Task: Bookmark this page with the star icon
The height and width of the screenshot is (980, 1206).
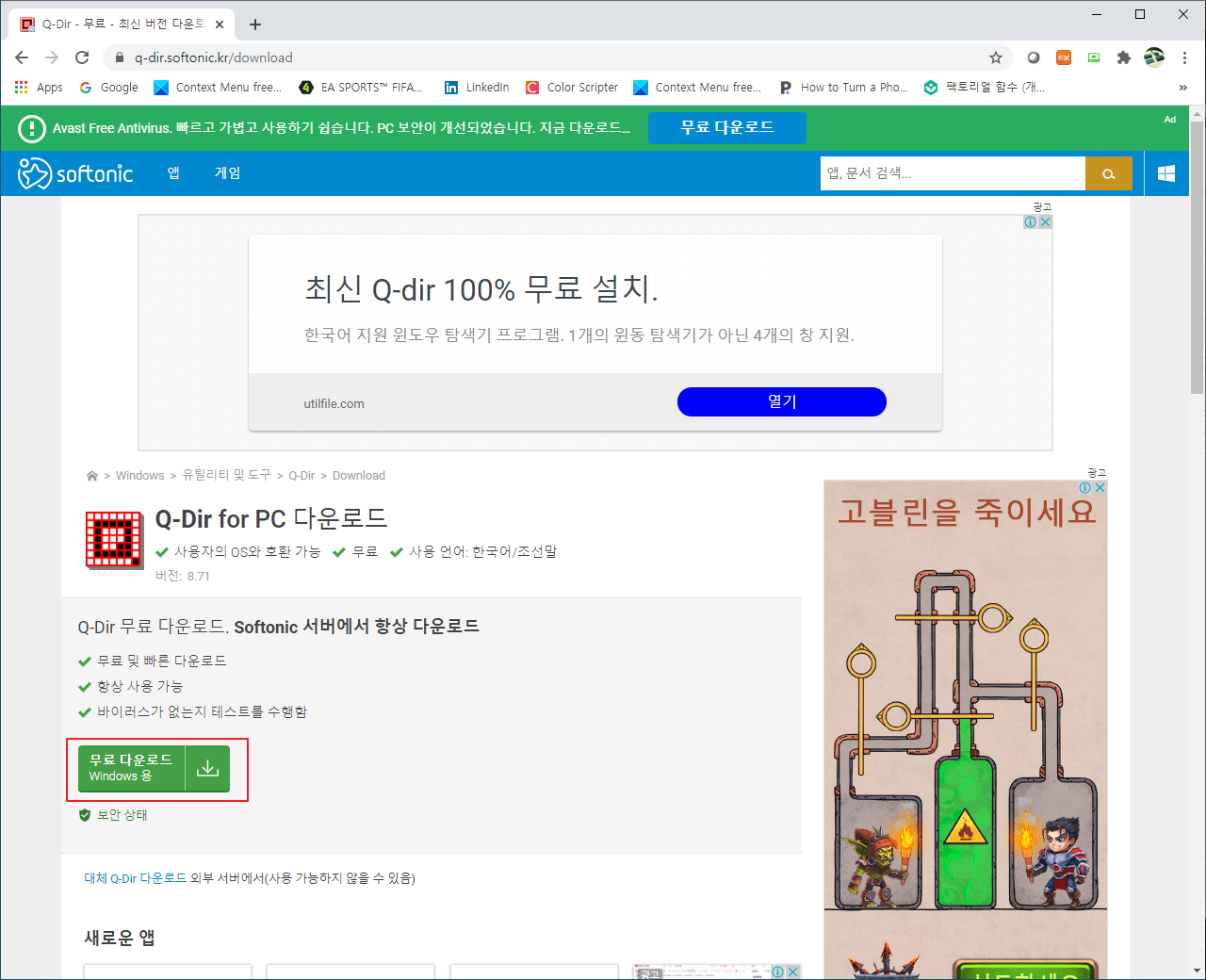Action: pyautogui.click(x=996, y=57)
